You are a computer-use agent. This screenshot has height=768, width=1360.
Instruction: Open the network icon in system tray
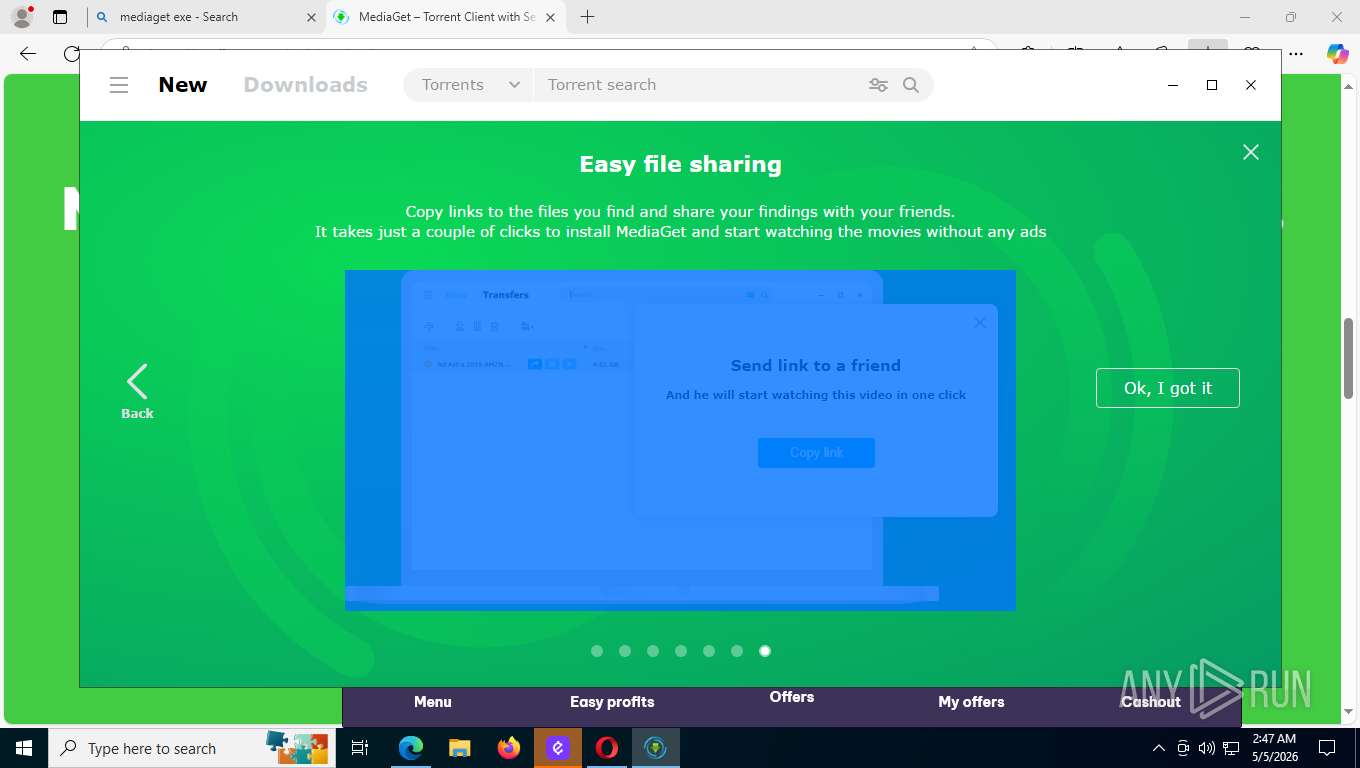(x=1231, y=748)
